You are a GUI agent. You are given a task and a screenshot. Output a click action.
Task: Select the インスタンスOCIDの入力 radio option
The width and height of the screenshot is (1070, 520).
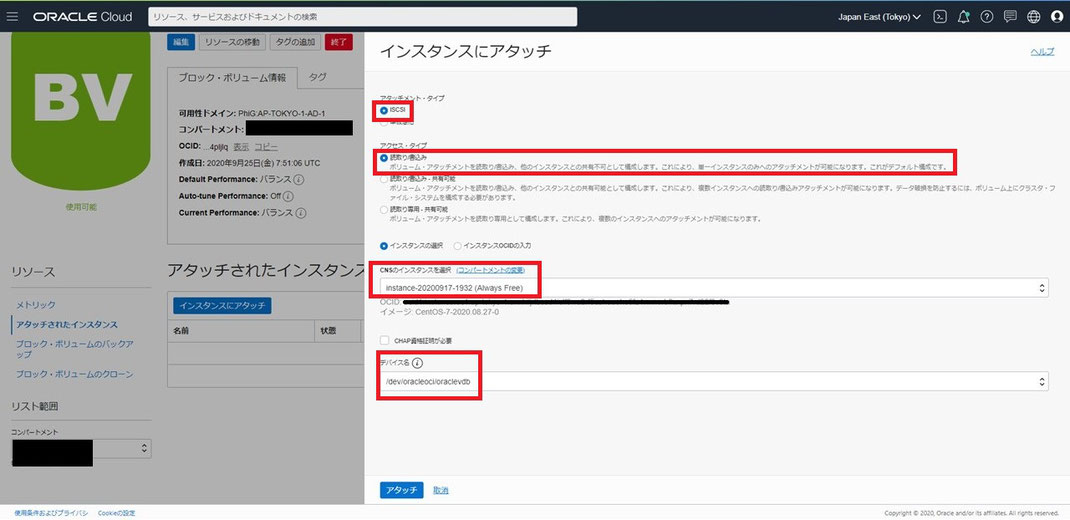point(457,245)
